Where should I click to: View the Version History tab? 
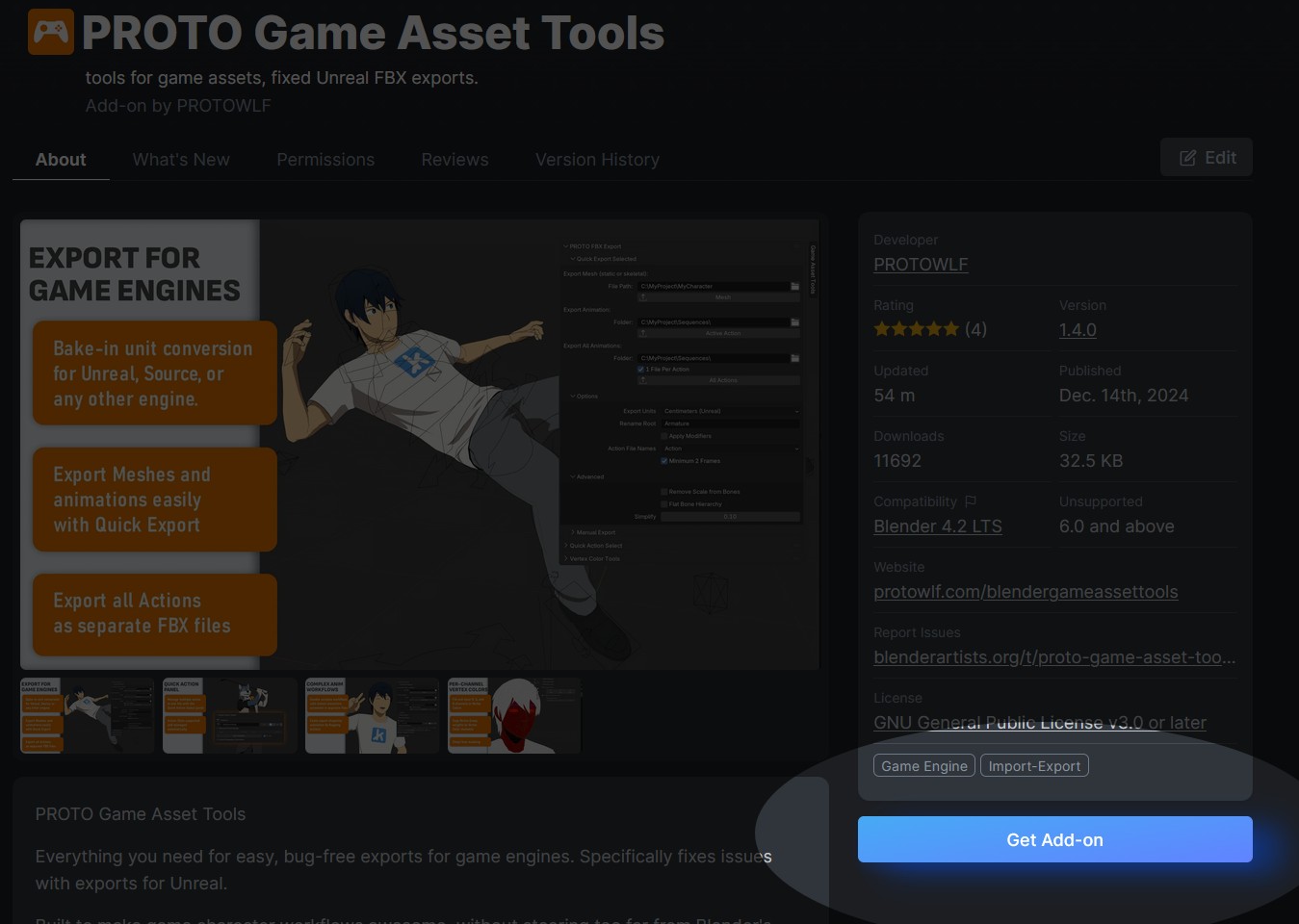(x=597, y=160)
